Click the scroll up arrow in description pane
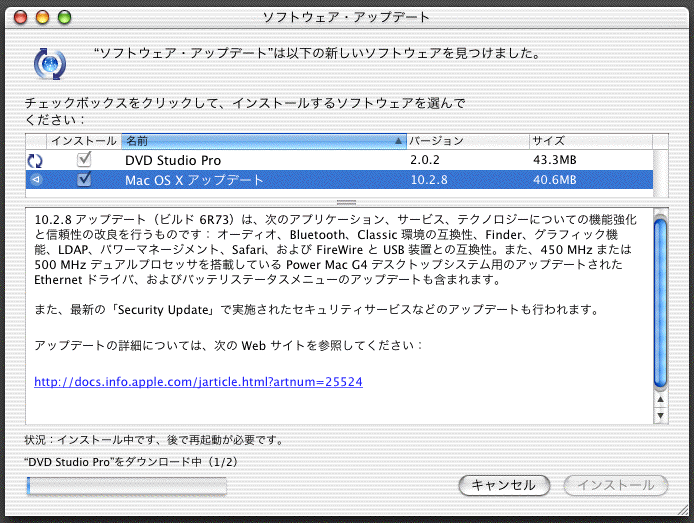This screenshot has width=694, height=523. click(660, 400)
